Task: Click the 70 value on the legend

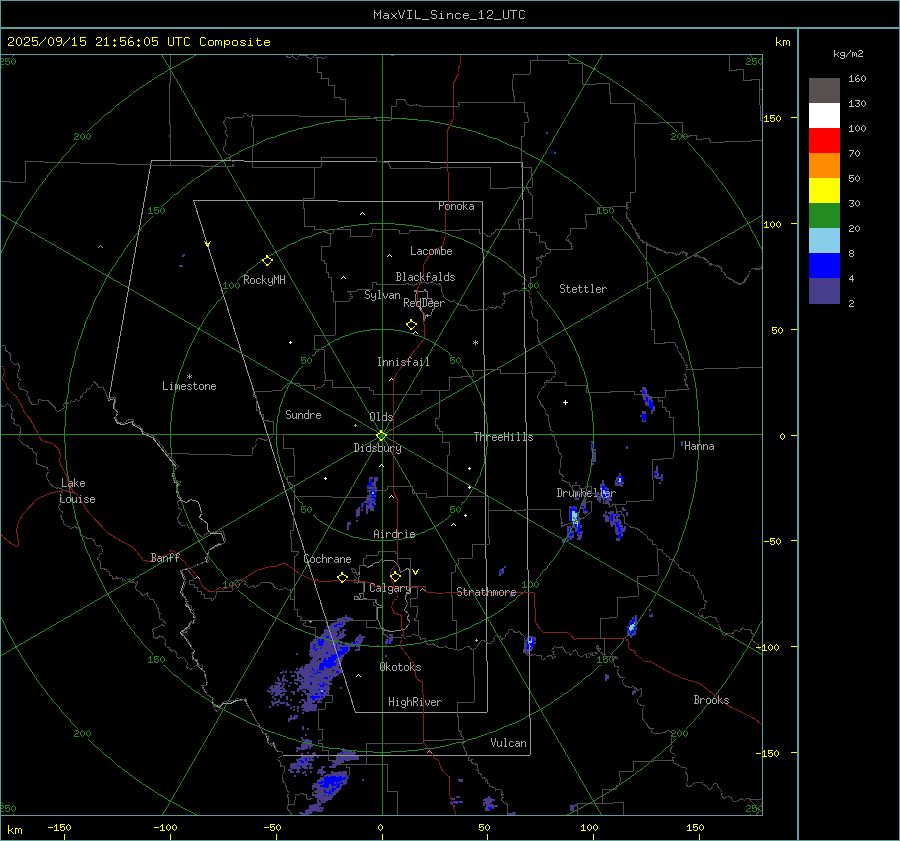Action: (854, 153)
